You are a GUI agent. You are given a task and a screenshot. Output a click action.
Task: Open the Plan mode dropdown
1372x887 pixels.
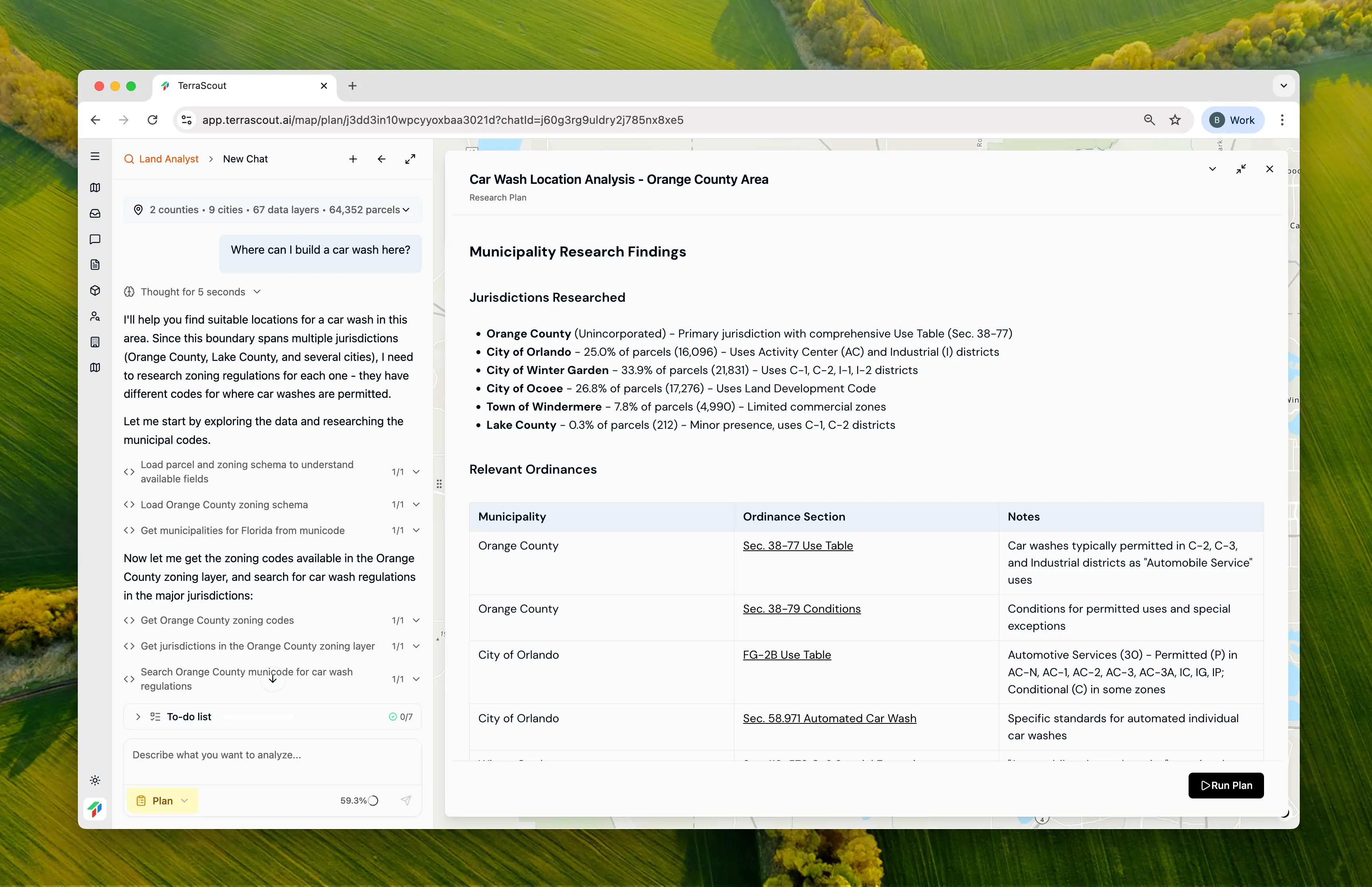pos(162,800)
